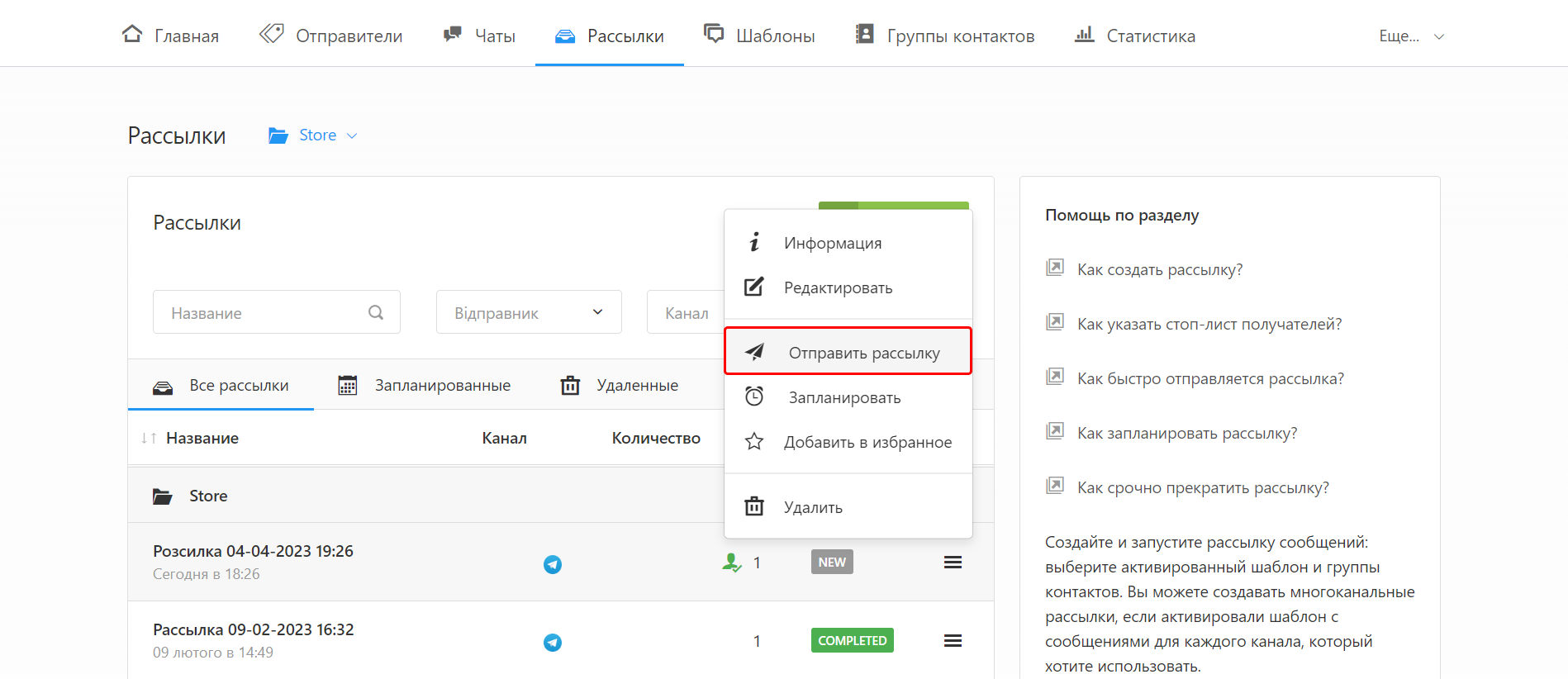Click the Telegram icon in Розсилка 04-04-2023 row
1568x679 pixels.
click(x=553, y=564)
